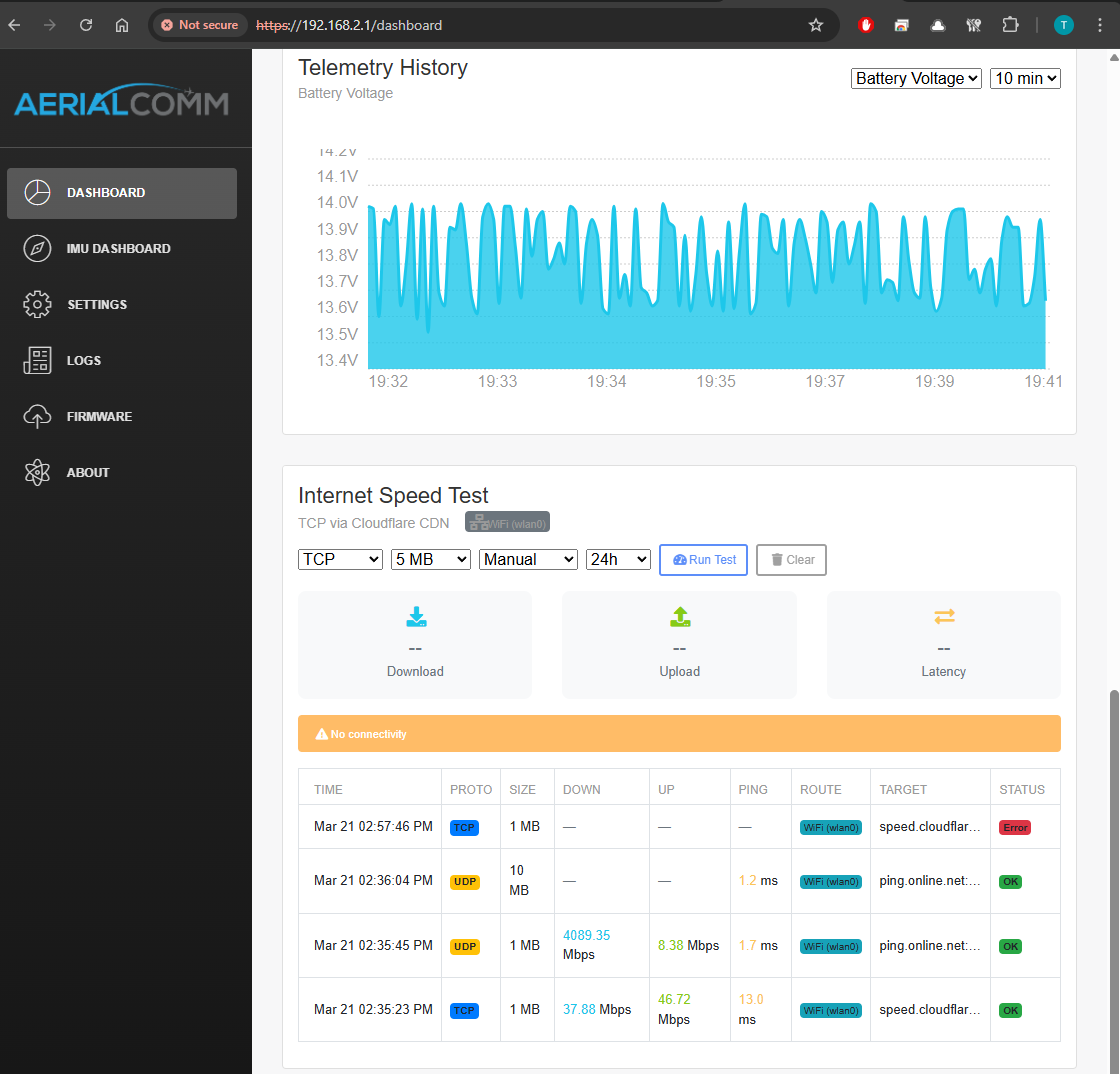Screen dimensions: 1120x1074
Task: Toggle the WiFi (wlan0) interface badge
Action: pos(507,521)
